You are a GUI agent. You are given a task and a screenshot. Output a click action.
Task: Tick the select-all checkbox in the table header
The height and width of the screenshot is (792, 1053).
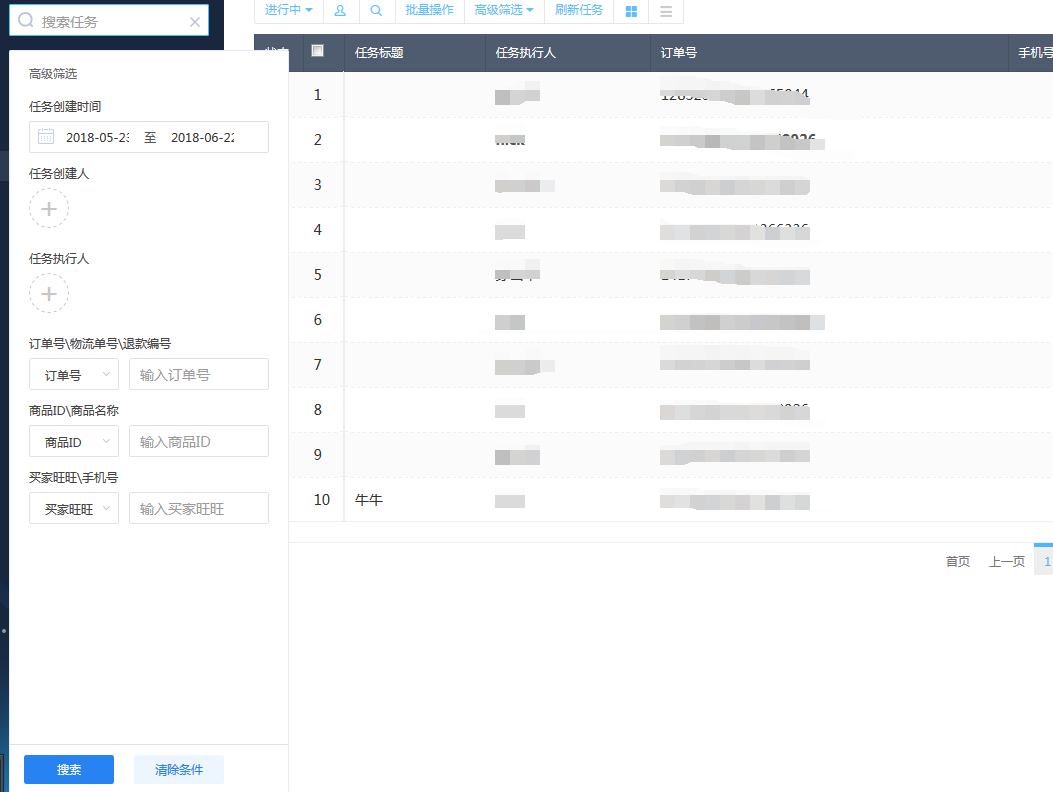[318, 51]
